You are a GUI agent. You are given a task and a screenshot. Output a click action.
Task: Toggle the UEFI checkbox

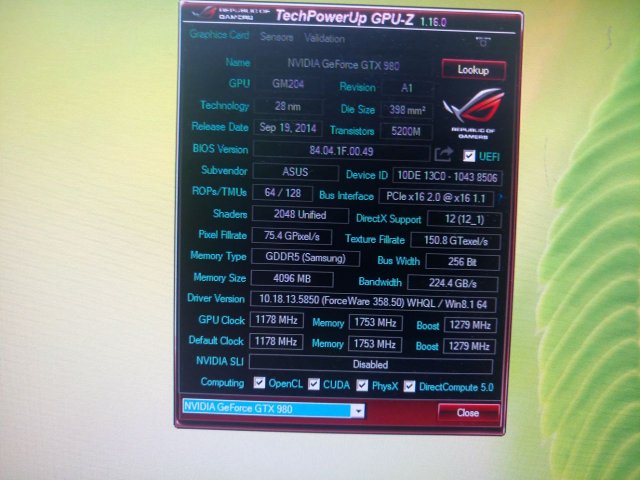469,156
